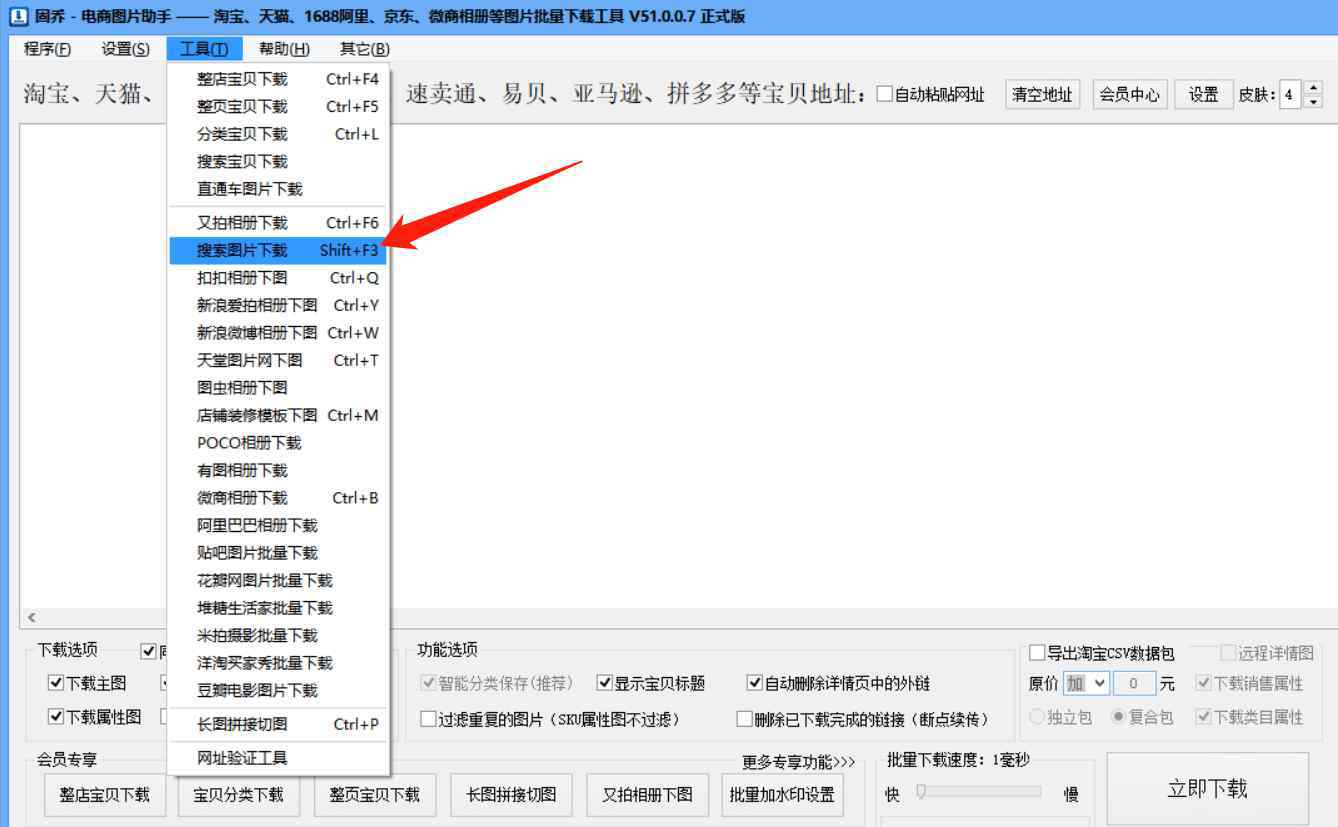The width and height of the screenshot is (1338, 827).
Task: Select 米拍摄影批量下载 entry
Action: click(278, 635)
